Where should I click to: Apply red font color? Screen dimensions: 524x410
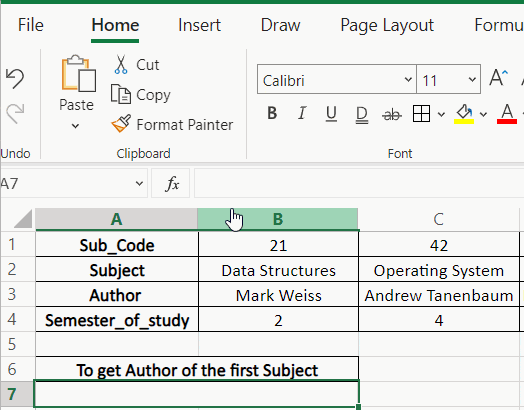[x=507, y=114]
